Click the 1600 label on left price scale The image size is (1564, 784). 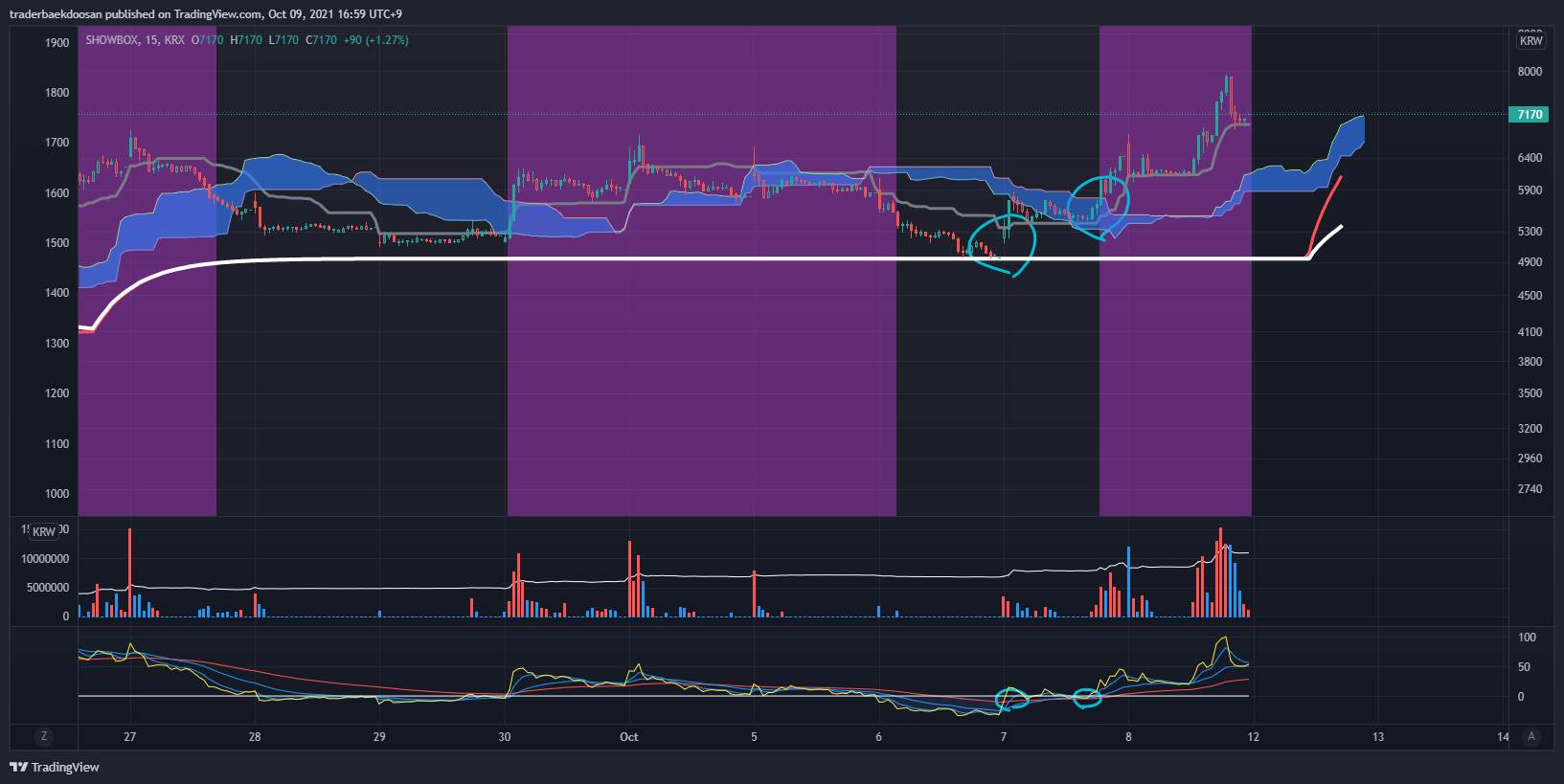57,193
